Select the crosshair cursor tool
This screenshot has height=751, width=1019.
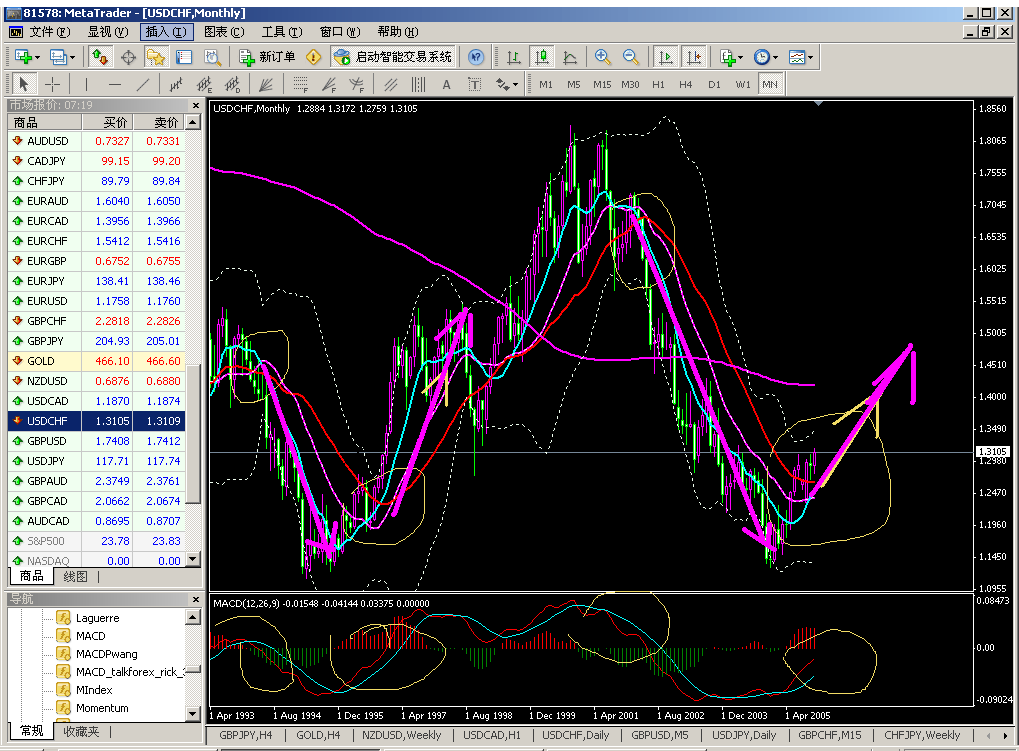point(53,84)
